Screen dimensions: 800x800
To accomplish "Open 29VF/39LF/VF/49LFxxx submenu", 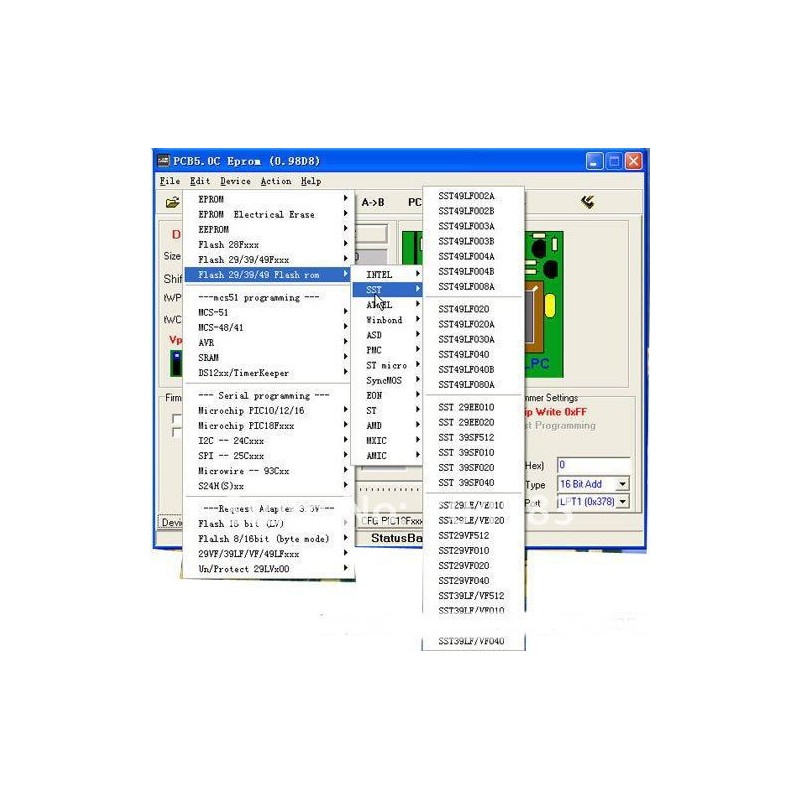I will click(268, 554).
